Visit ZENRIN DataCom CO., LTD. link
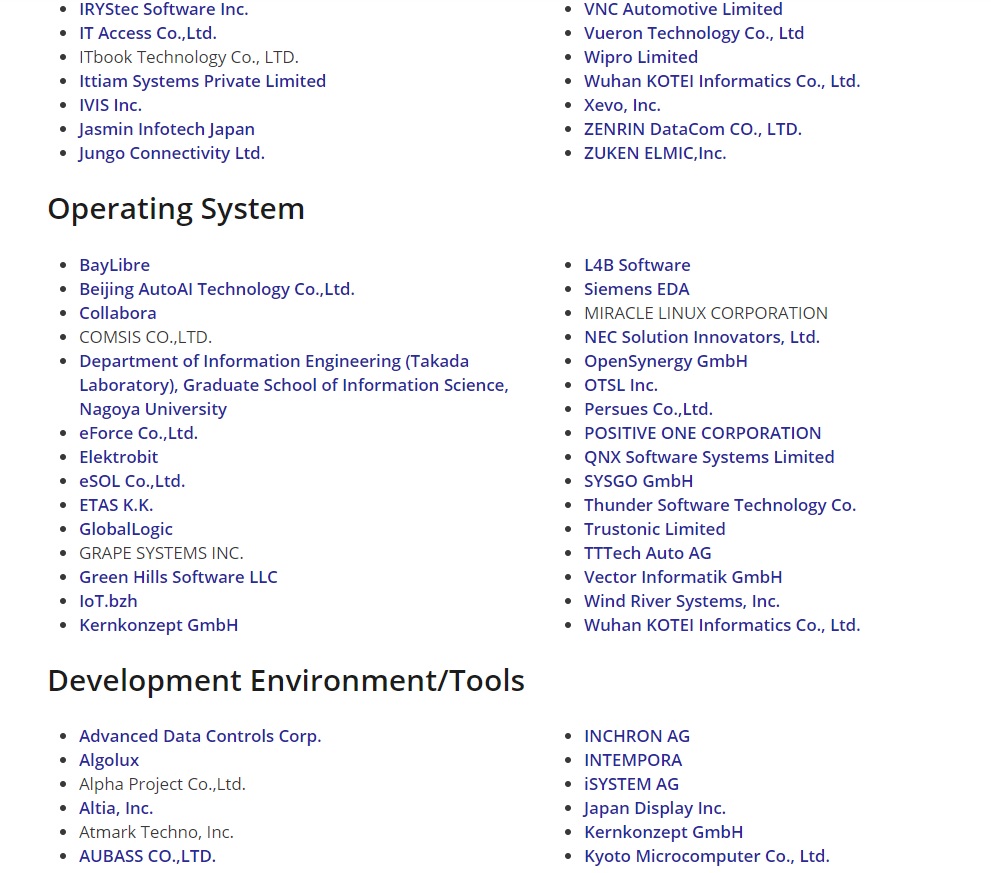The height and width of the screenshot is (873, 991). (692, 129)
